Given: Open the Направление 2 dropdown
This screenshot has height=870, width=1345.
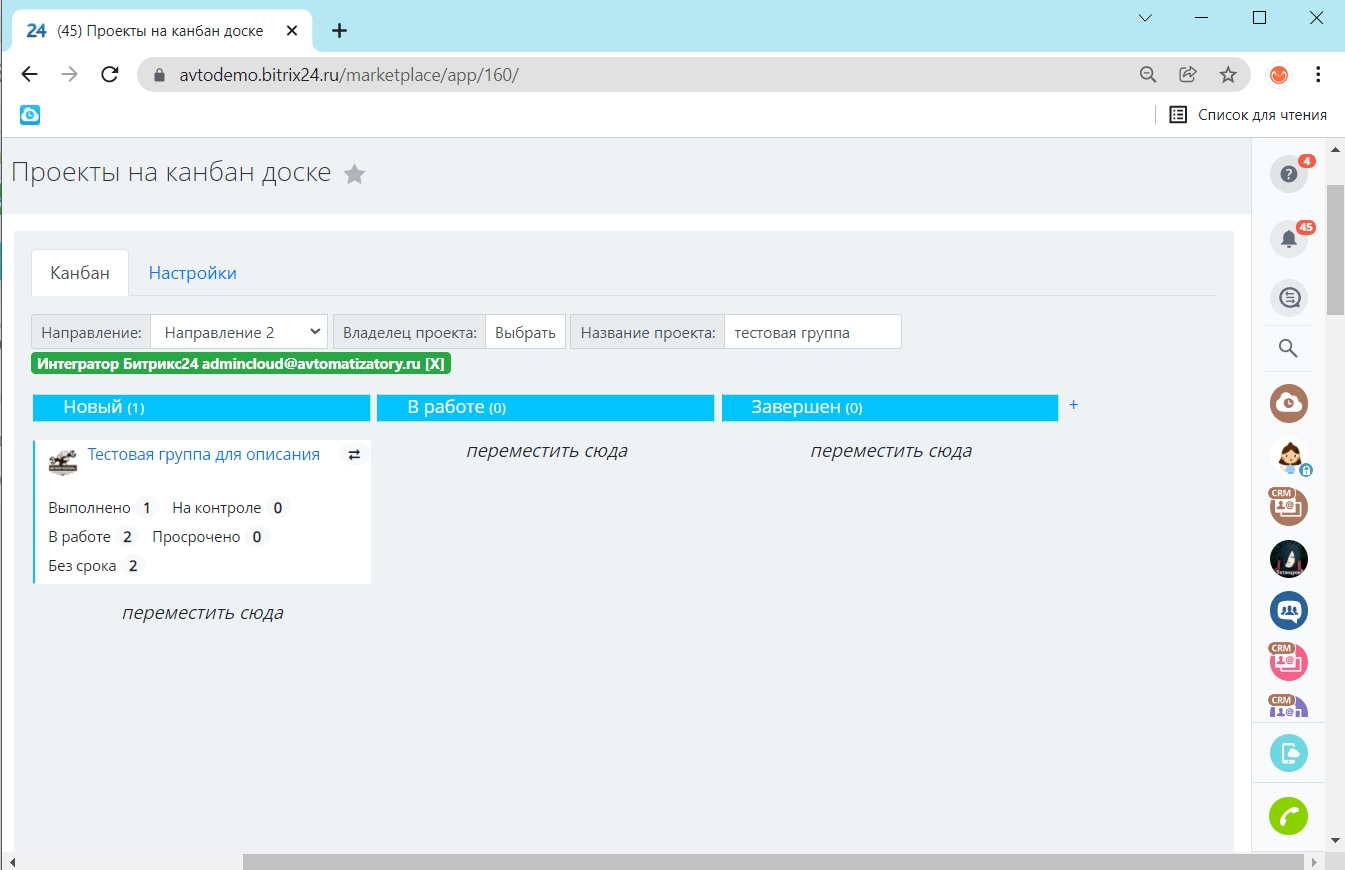Looking at the screenshot, I should point(239,332).
